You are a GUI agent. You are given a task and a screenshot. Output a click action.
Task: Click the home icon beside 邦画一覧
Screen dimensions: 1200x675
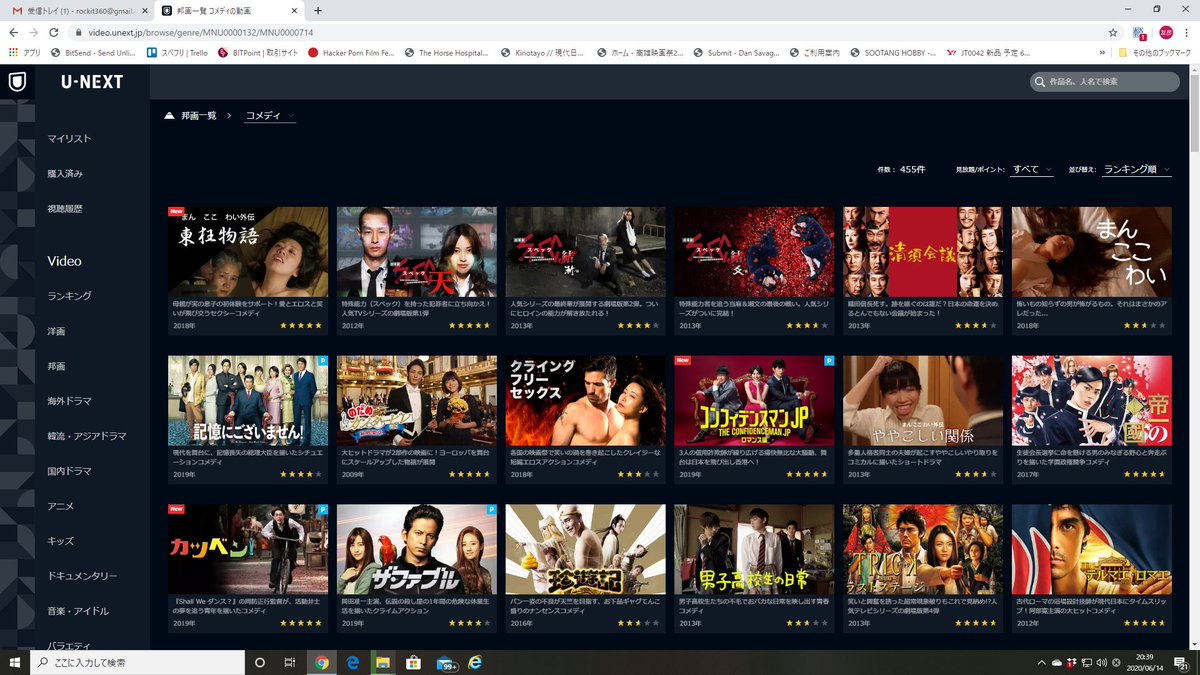[170, 116]
